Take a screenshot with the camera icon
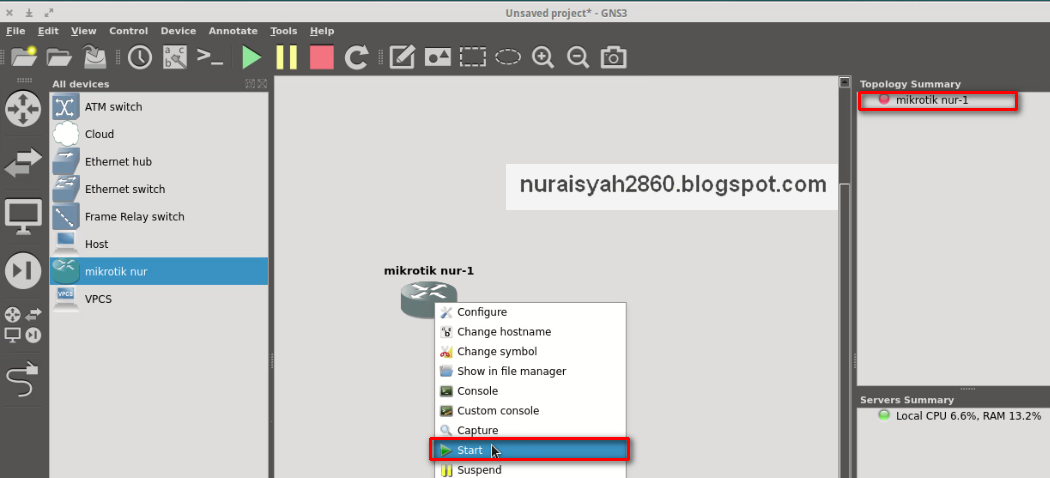Viewport: 1050px width, 478px height. click(613, 57)
